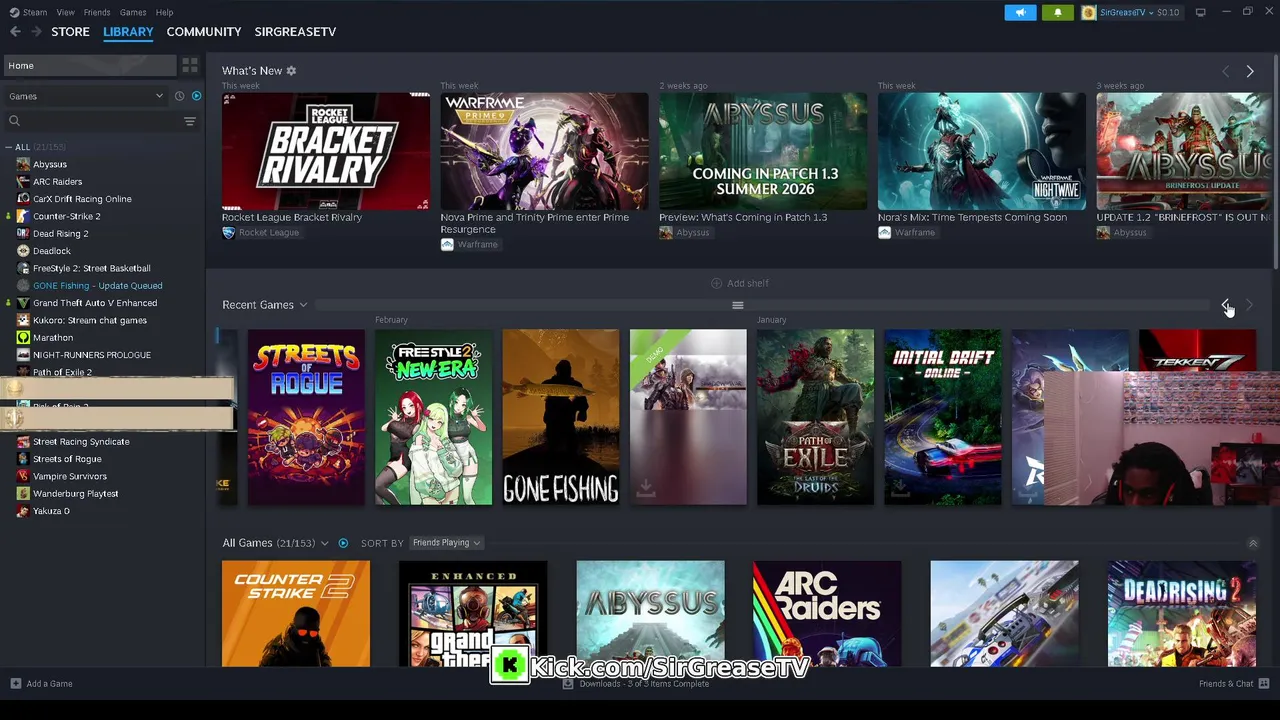Open the announcements megaphone button
Screen dimensions: 1280x720
point(1020,12)
